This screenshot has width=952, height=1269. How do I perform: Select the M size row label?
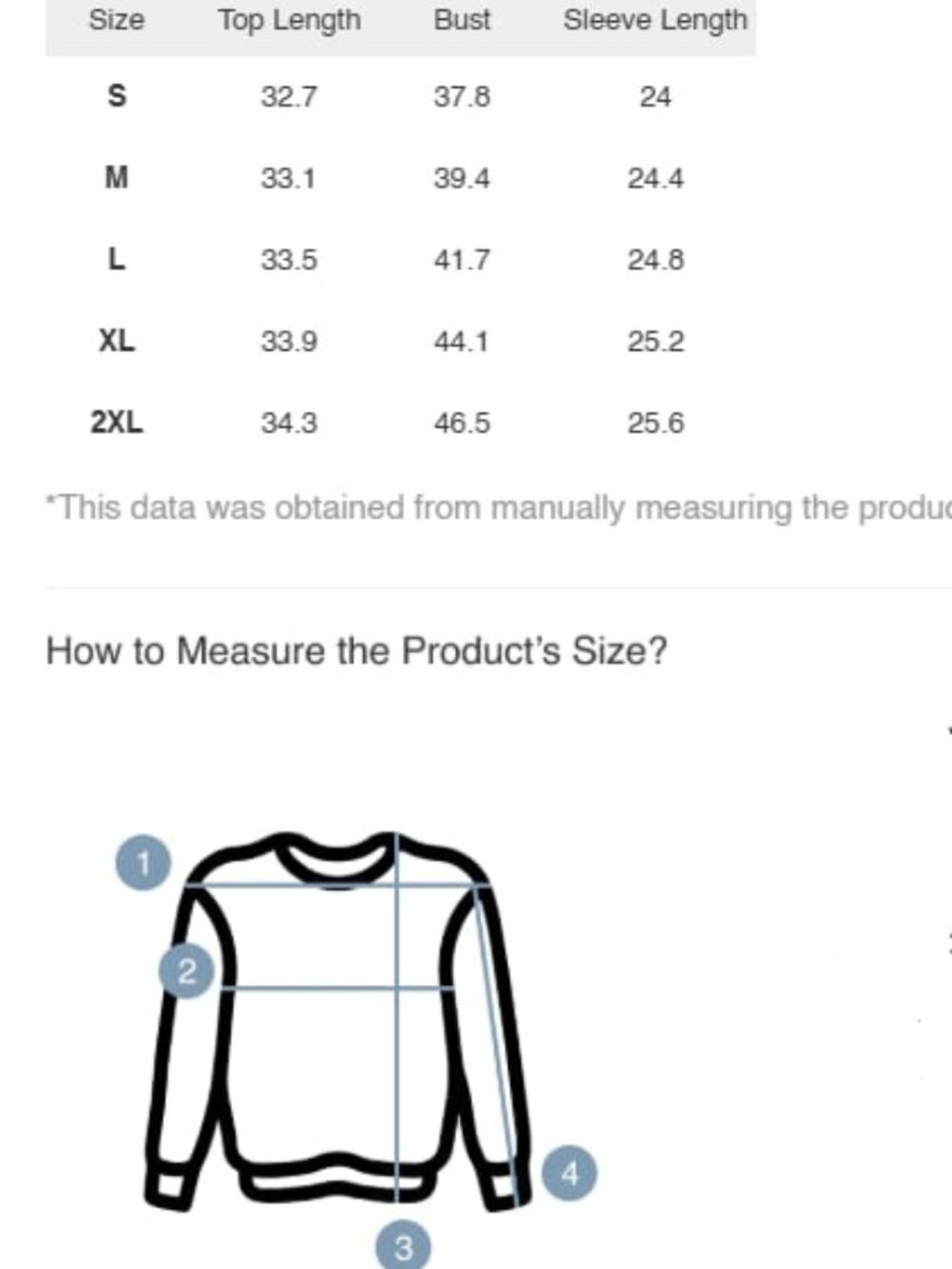[116, 178]
